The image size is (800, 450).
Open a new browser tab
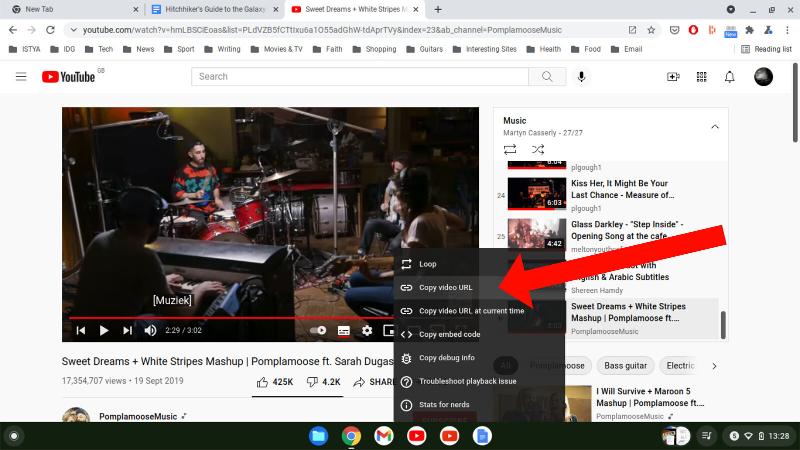438,9
